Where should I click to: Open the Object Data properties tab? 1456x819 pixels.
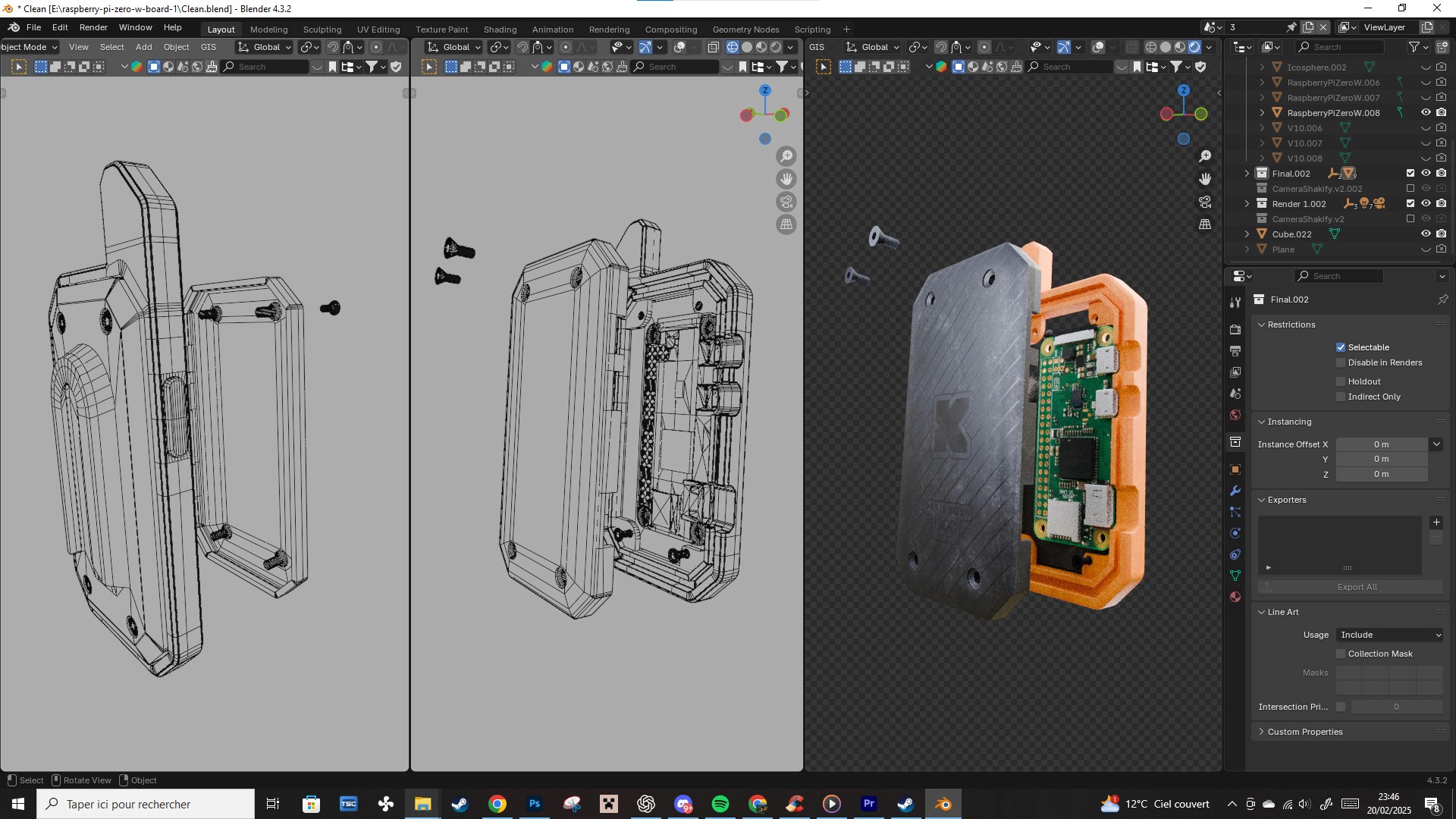(x=1235, y=576)
